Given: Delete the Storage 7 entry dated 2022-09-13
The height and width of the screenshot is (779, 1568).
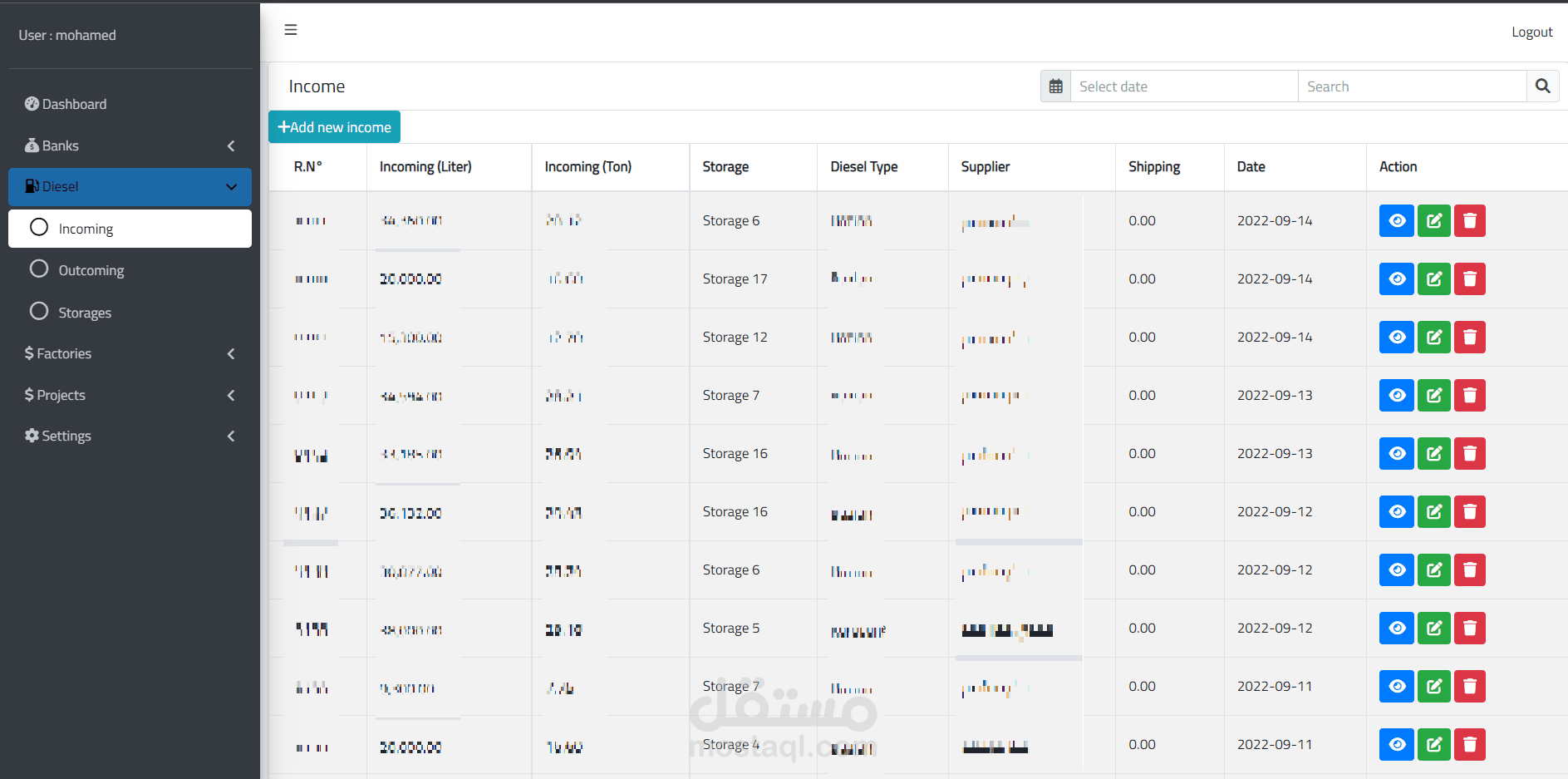Looking at the screenshot, I should (1470, 396).
